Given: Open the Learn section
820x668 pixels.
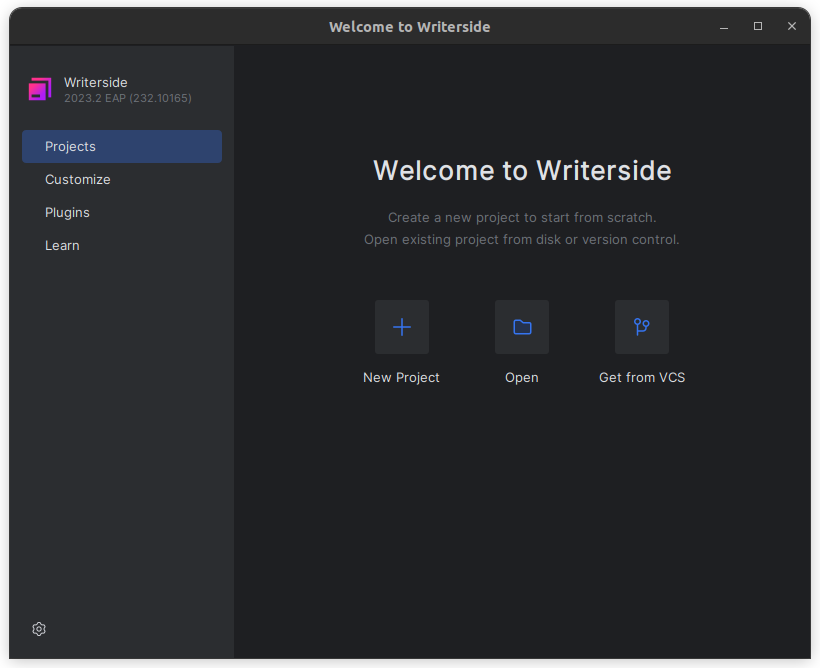Looking at the screenshot, I should tap(62, 246).
